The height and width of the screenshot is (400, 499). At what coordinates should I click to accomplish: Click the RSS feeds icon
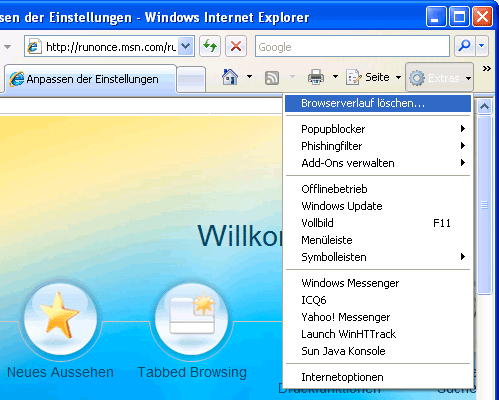272,78
